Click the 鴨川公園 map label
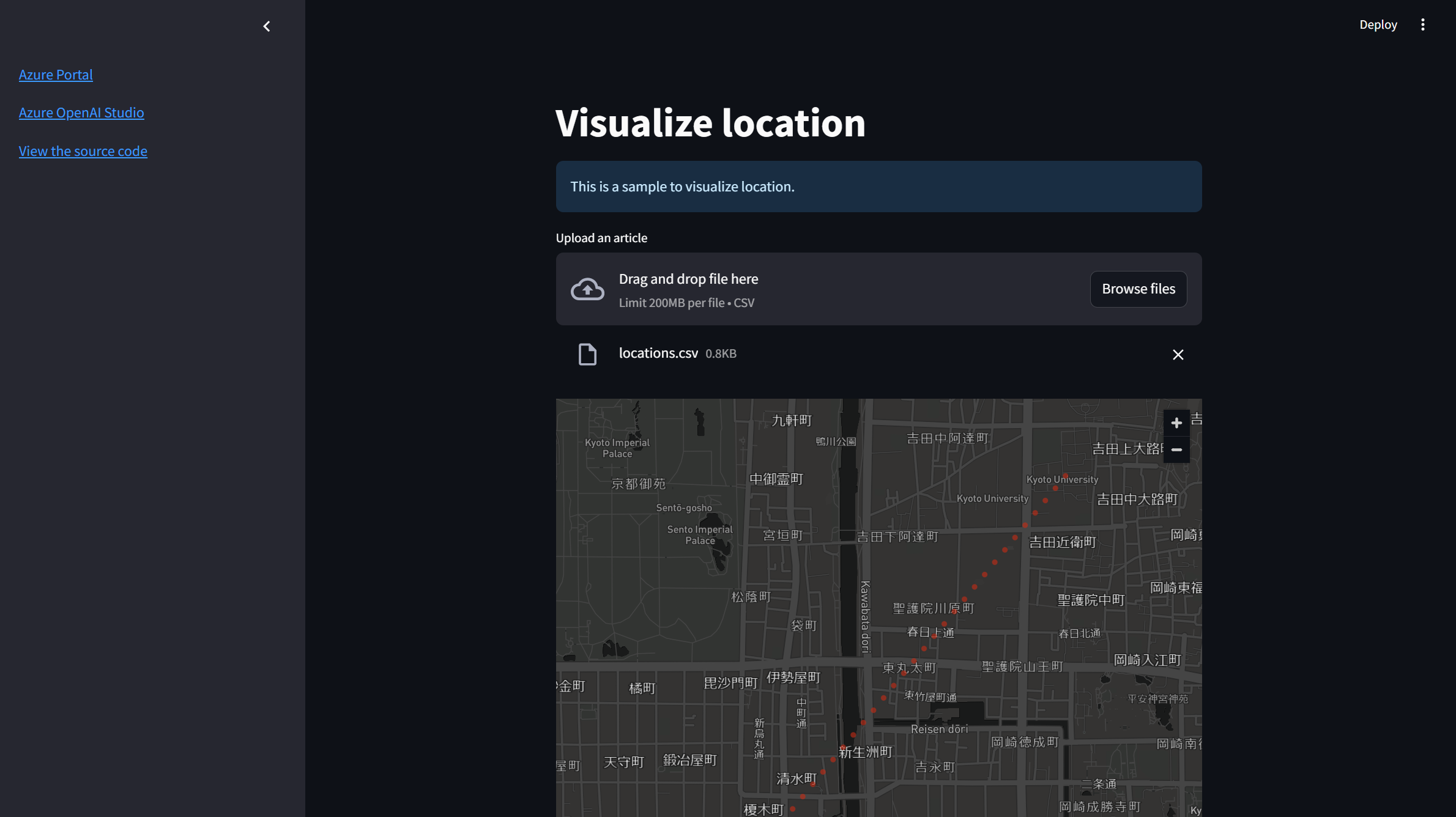Screen dimensions: 1456x817 836,442
